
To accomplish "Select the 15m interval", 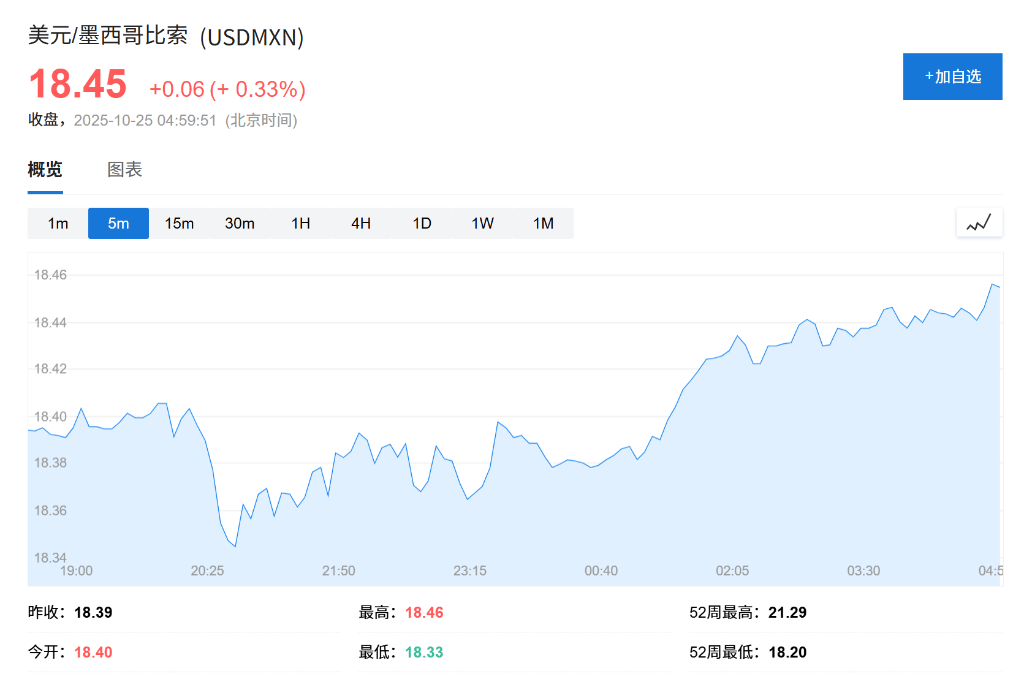I will pyautogui.click(x=179, y=223).
